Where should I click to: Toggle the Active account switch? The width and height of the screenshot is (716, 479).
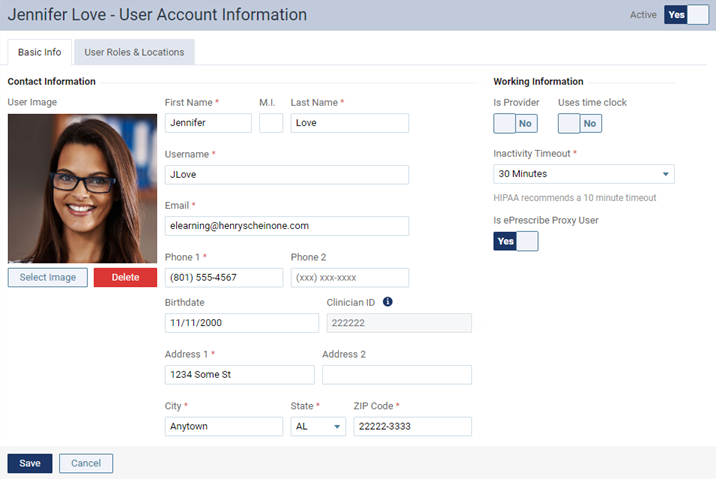[686, 15]
